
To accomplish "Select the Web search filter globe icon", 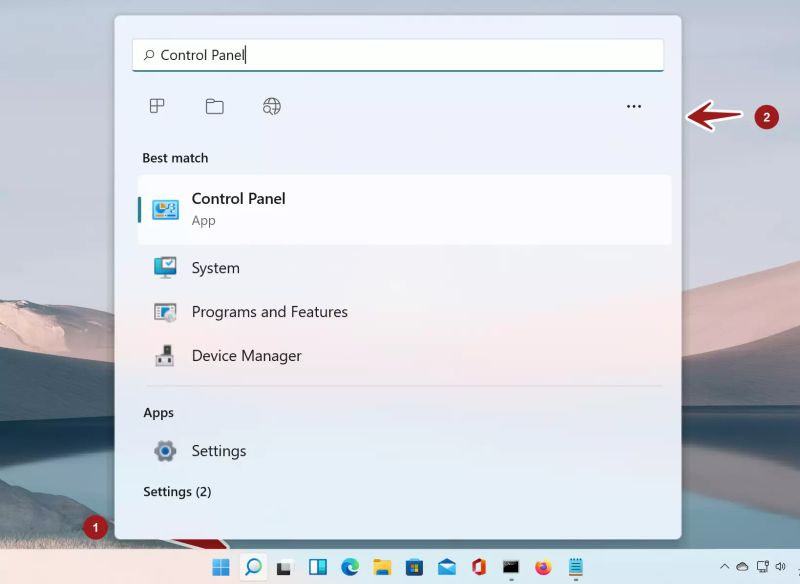I will click(x=271, y=106).
